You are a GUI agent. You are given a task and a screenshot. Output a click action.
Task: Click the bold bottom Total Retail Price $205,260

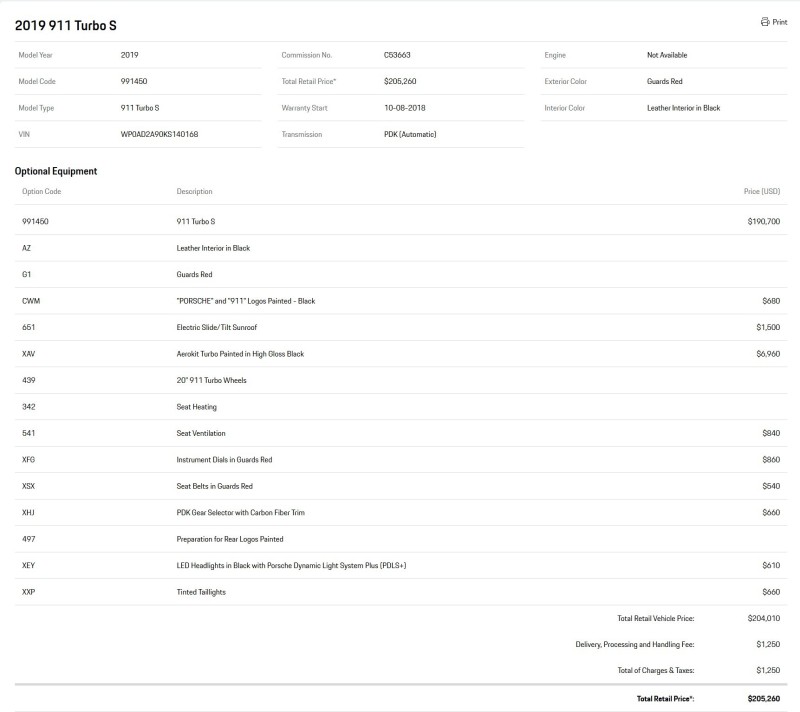[764, 699]
